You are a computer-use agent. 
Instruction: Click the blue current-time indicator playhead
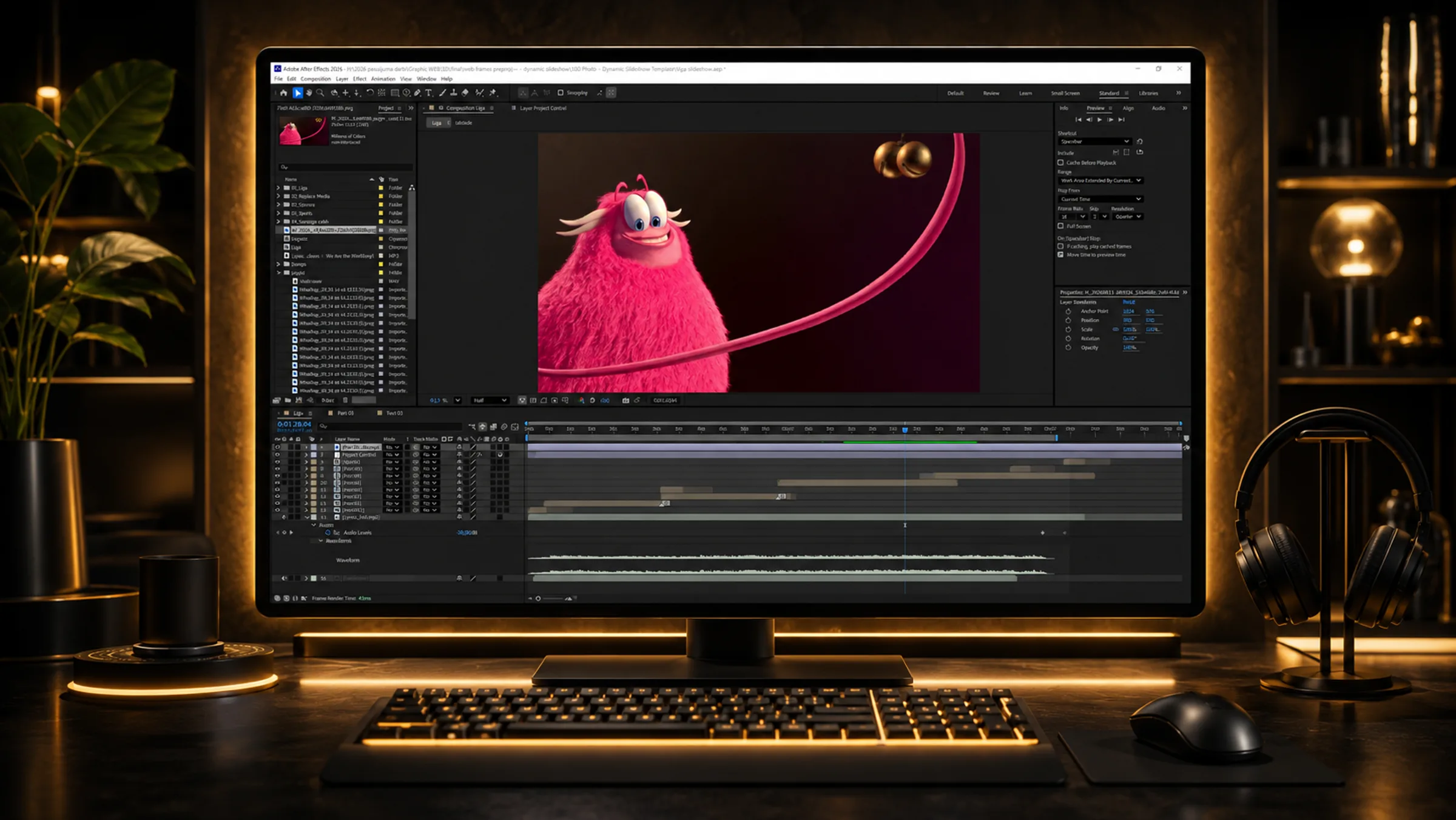click(905, 430)
